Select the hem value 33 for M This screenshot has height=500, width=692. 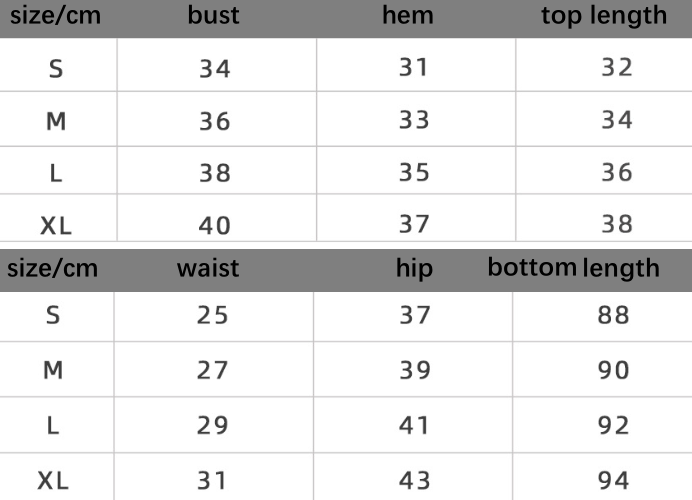point(414,121)
